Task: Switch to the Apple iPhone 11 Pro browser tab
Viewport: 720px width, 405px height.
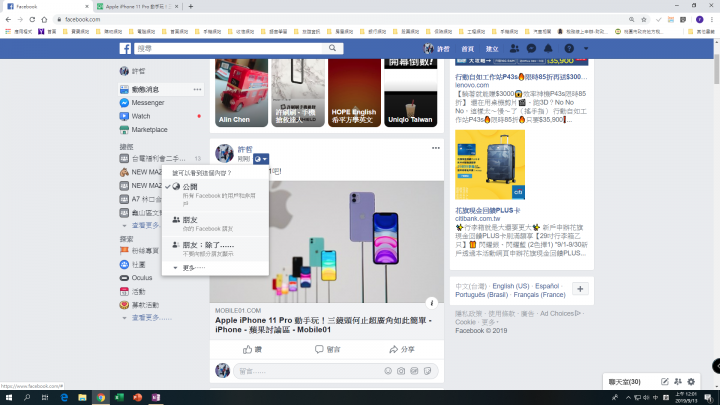Action: click(138, 6)
